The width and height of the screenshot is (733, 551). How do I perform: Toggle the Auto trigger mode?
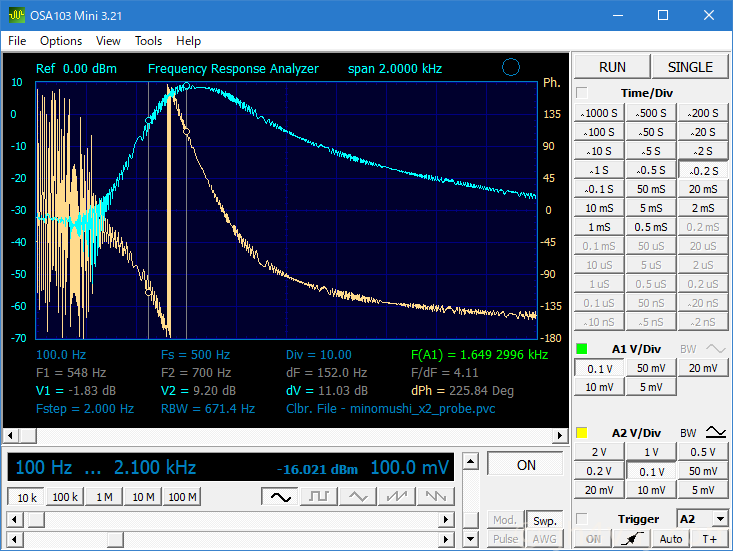(x=671, y=539)
